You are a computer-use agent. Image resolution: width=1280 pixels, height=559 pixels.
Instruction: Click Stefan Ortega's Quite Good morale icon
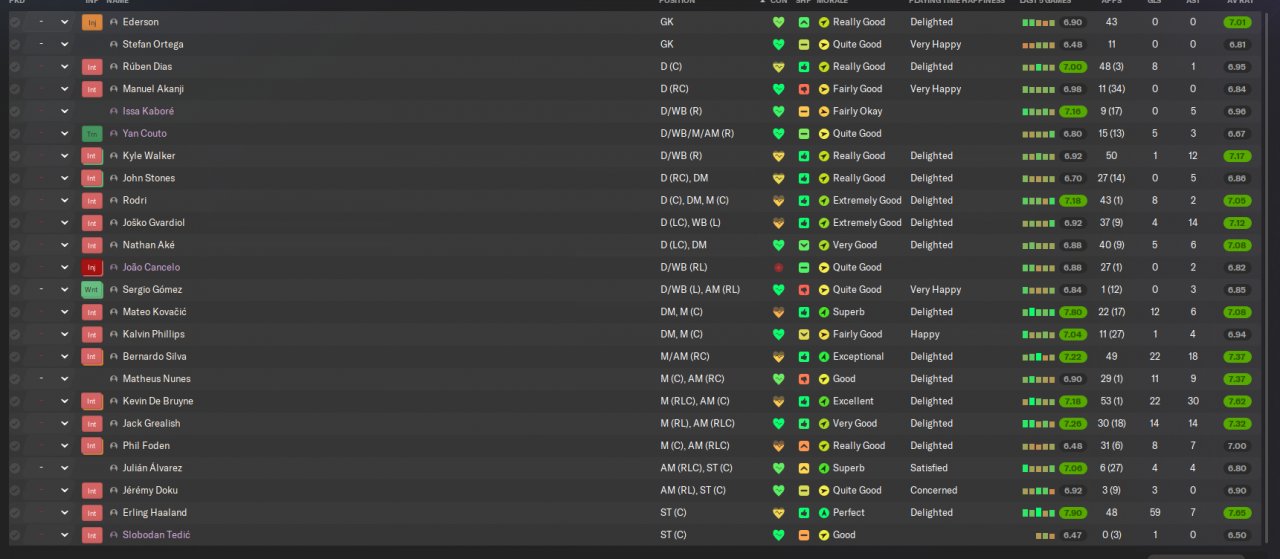click(x=824, y=45)
